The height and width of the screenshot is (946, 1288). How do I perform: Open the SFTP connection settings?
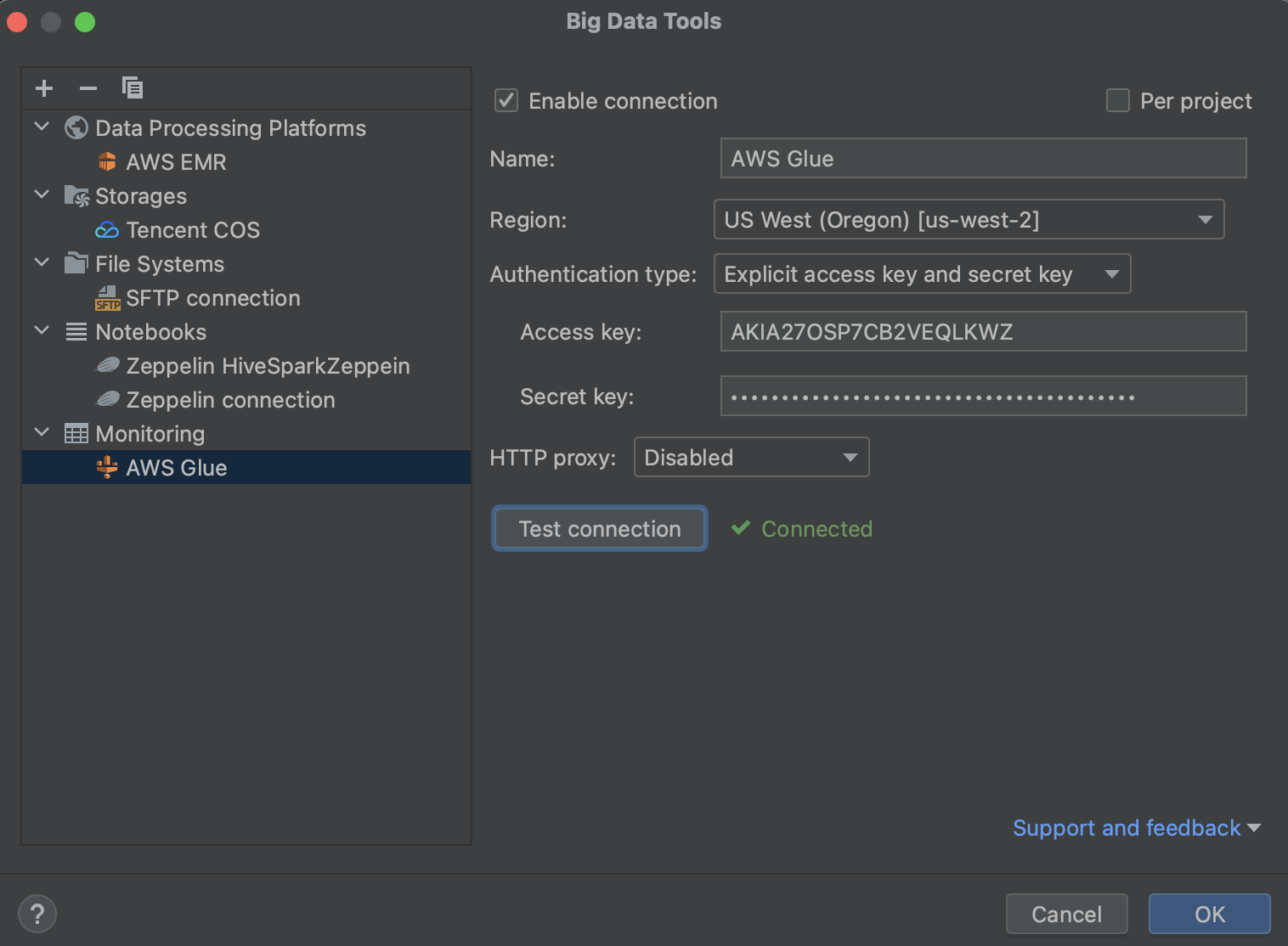click(212, 298)
